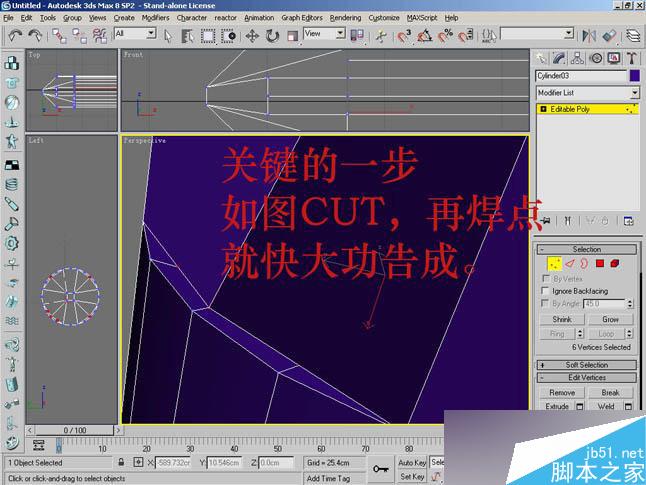The image size is (646, 485).
Task: Check the By Angle checkbox
Action: point(545,303)
